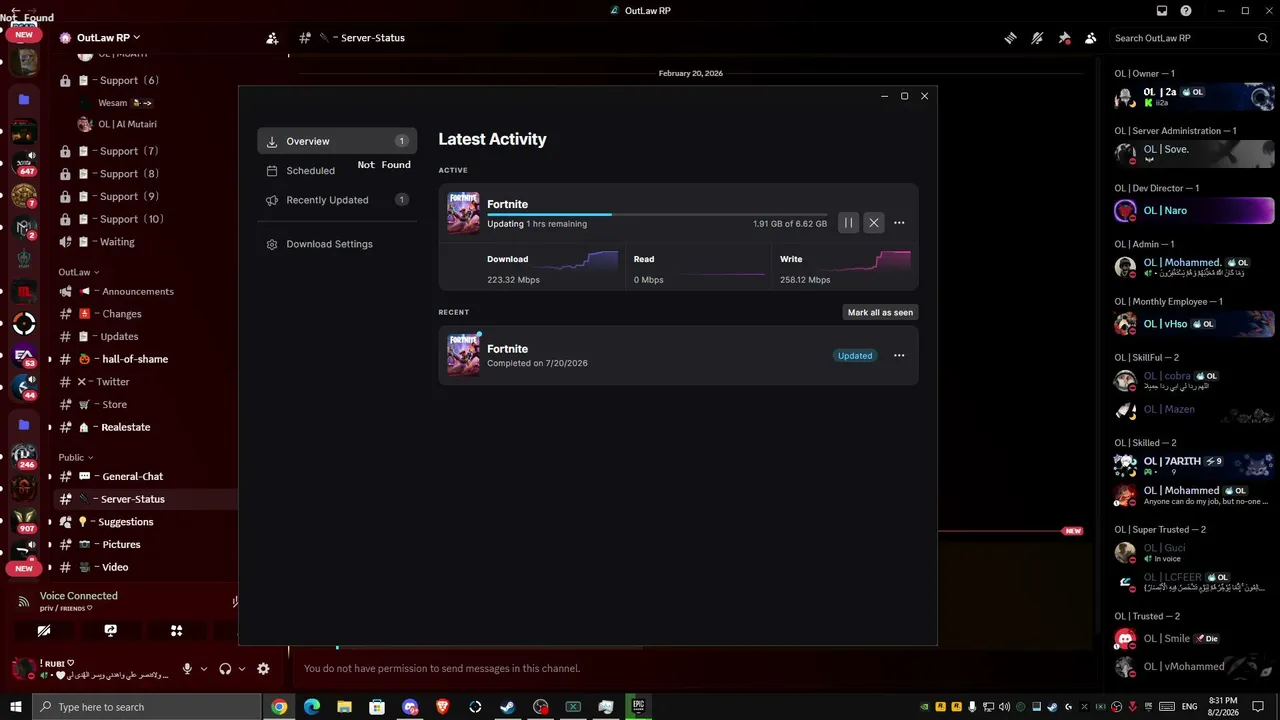Open the Threads icon in the channel header
1280x720 pixels.
1011,38
